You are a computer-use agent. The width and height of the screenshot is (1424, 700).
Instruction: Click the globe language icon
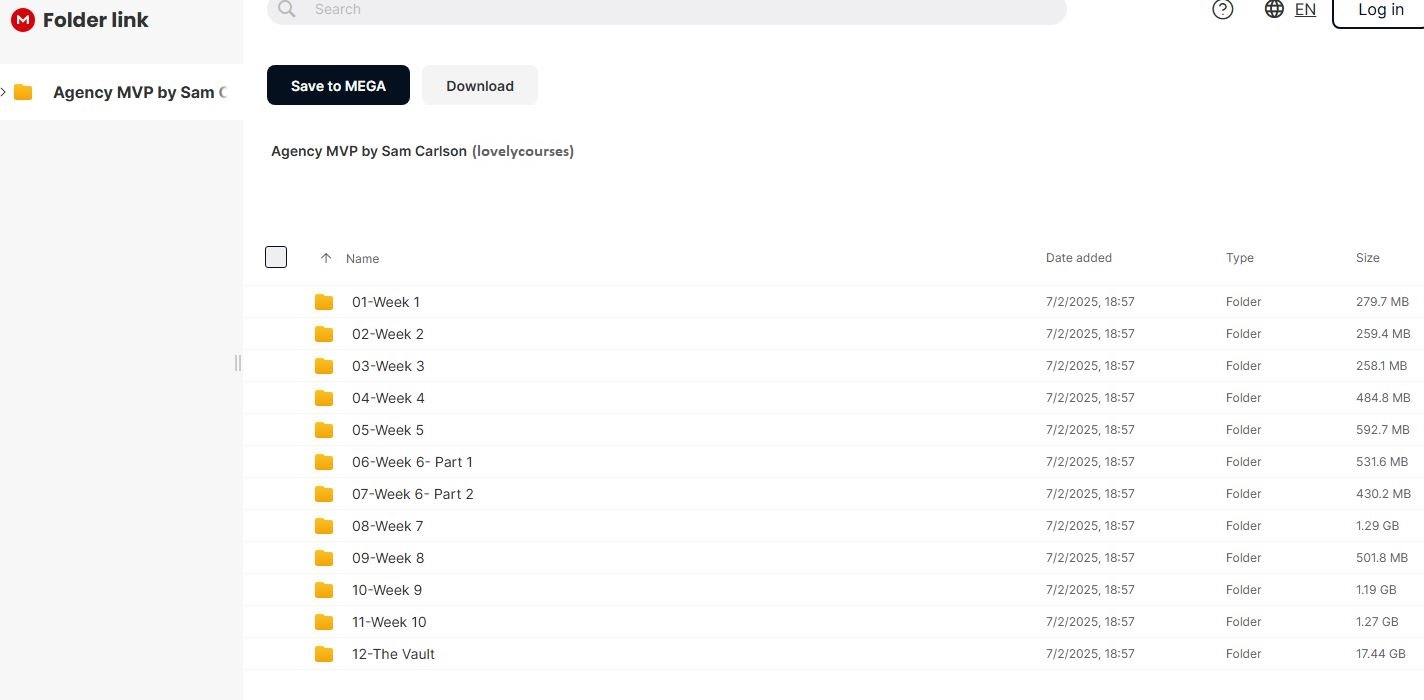click(1274, 9)
